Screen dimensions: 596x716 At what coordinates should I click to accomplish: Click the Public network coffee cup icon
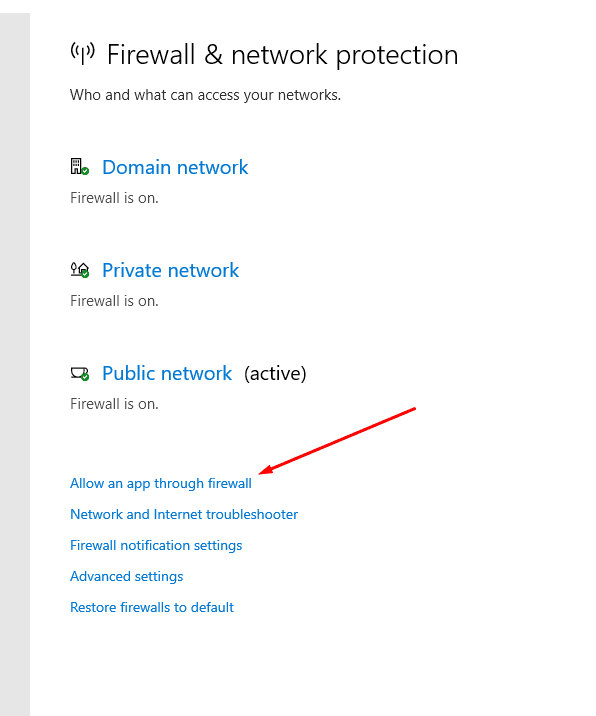[x=79, y=374]
